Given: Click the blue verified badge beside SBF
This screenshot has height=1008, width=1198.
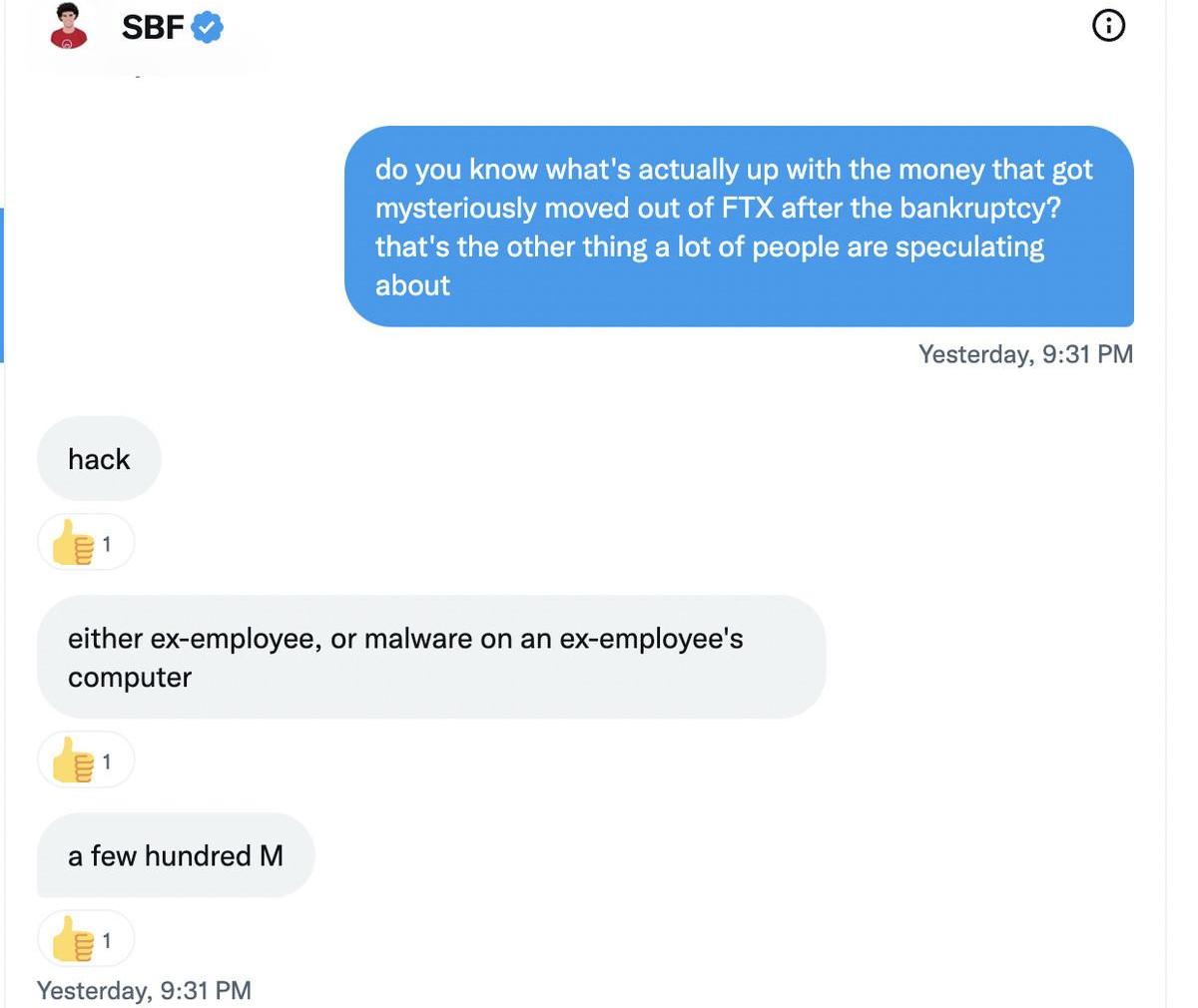Looking at the screenshot, I should coord(207,27).
